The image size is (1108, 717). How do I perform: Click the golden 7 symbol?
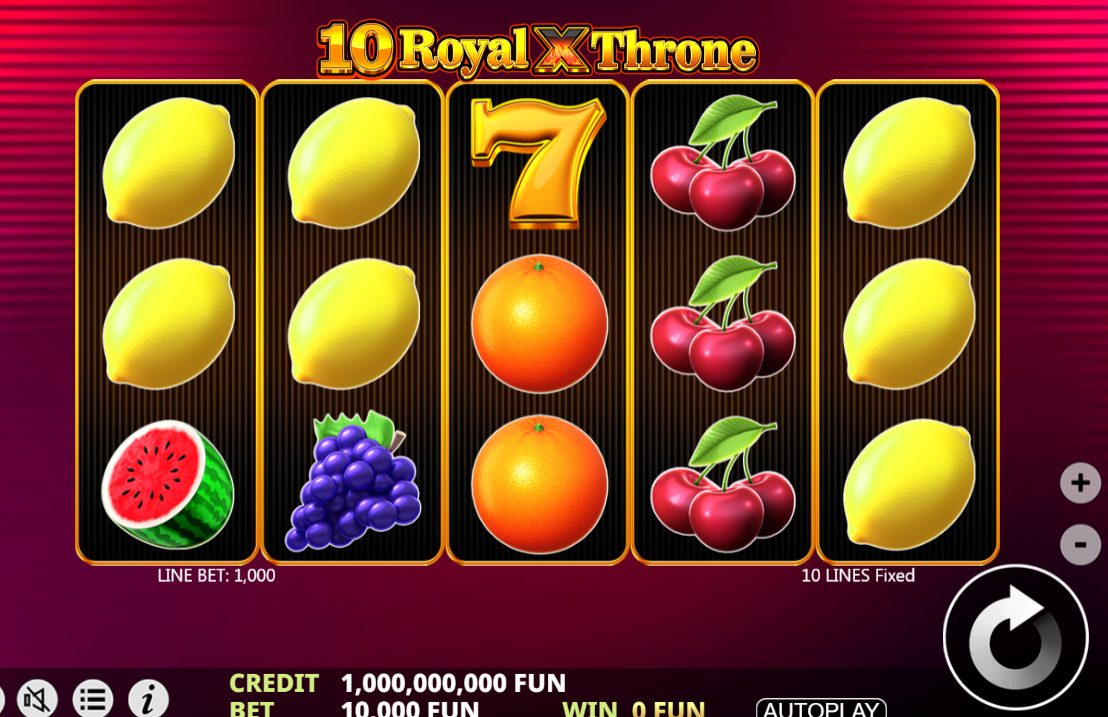point(538,163)
